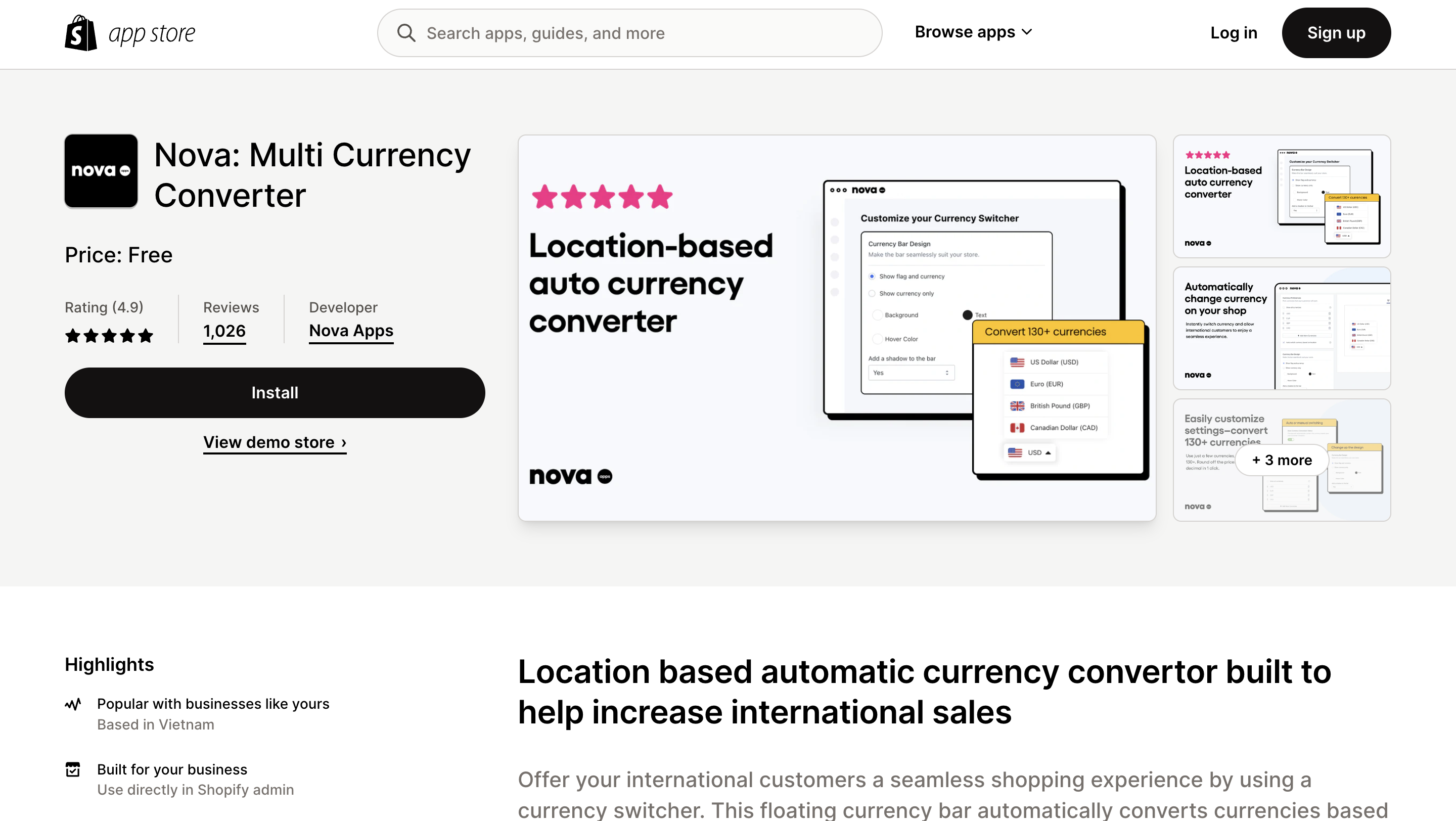Click the Sign up button

(x=1336, y=33)
